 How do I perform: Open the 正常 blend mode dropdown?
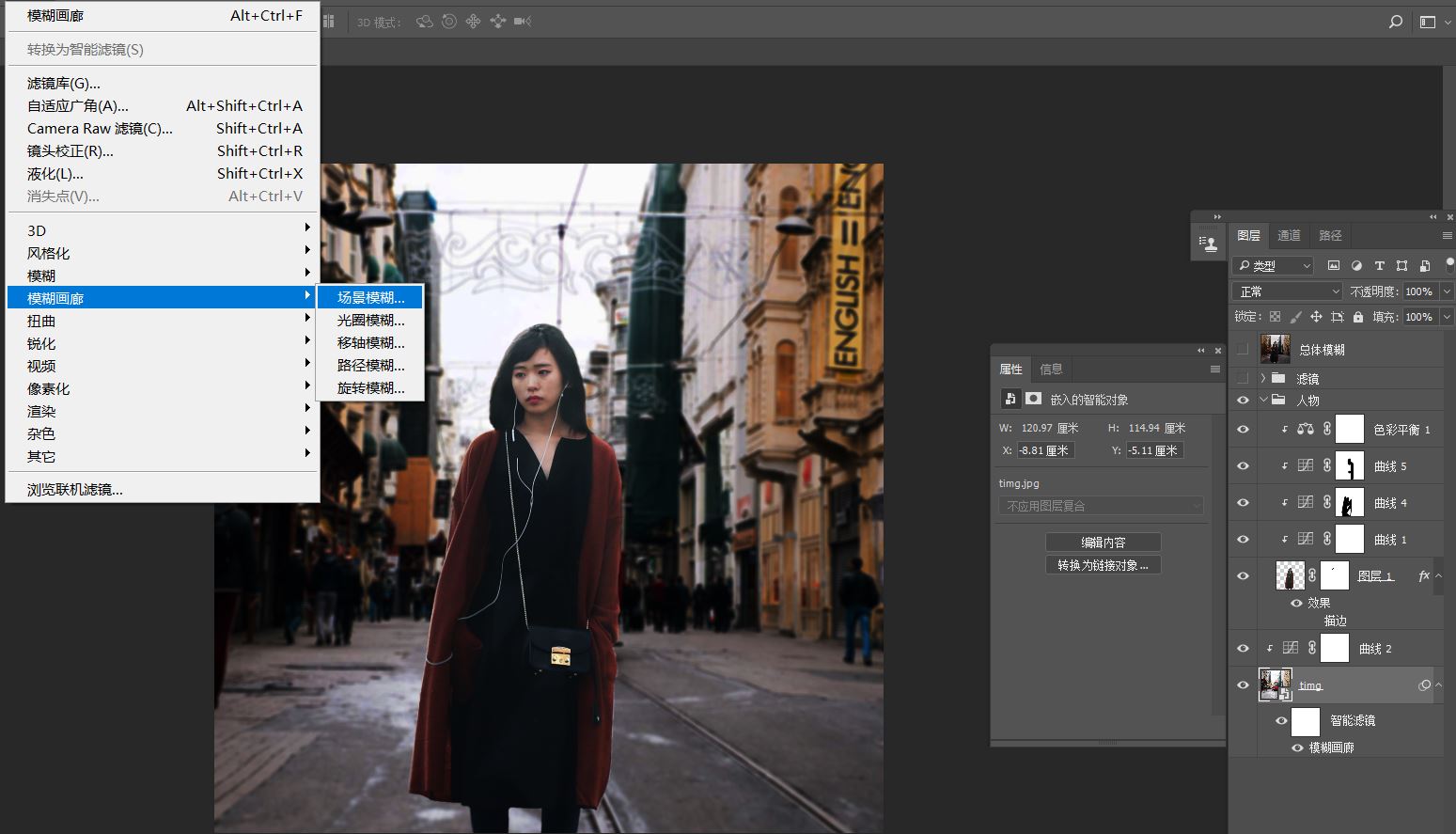(1287, 291)
